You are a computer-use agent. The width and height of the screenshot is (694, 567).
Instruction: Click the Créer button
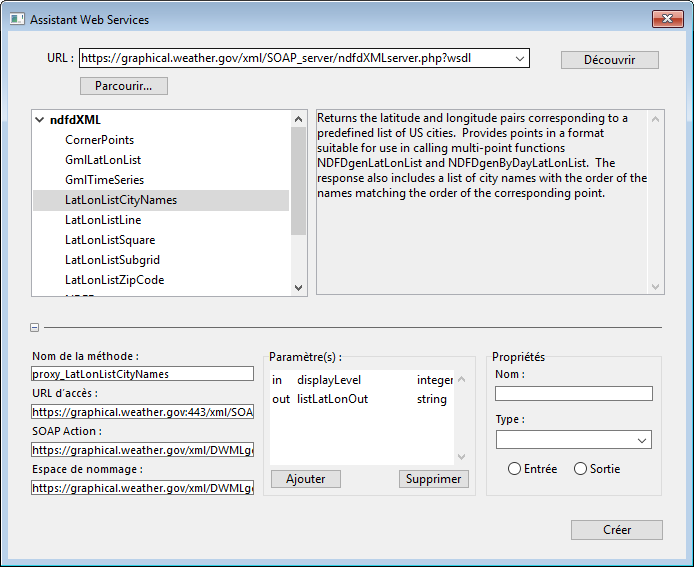(x=616, y=530)
